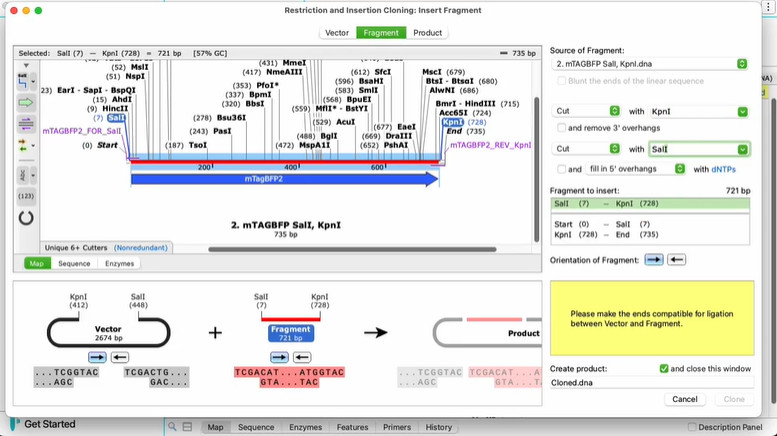The image size is (777, 436).
Task: Toggle the ABC translation labels icon
Action: [23, 175]
